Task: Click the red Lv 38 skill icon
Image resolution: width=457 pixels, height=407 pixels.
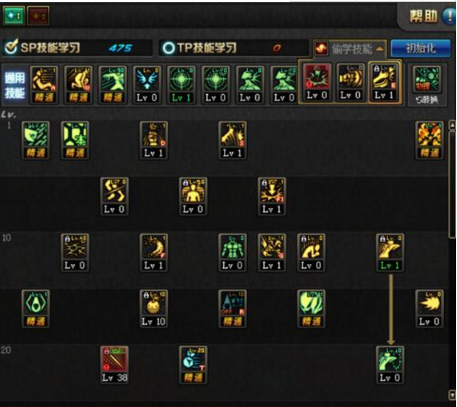Action: pyautogui.click(x=114, y=365)
